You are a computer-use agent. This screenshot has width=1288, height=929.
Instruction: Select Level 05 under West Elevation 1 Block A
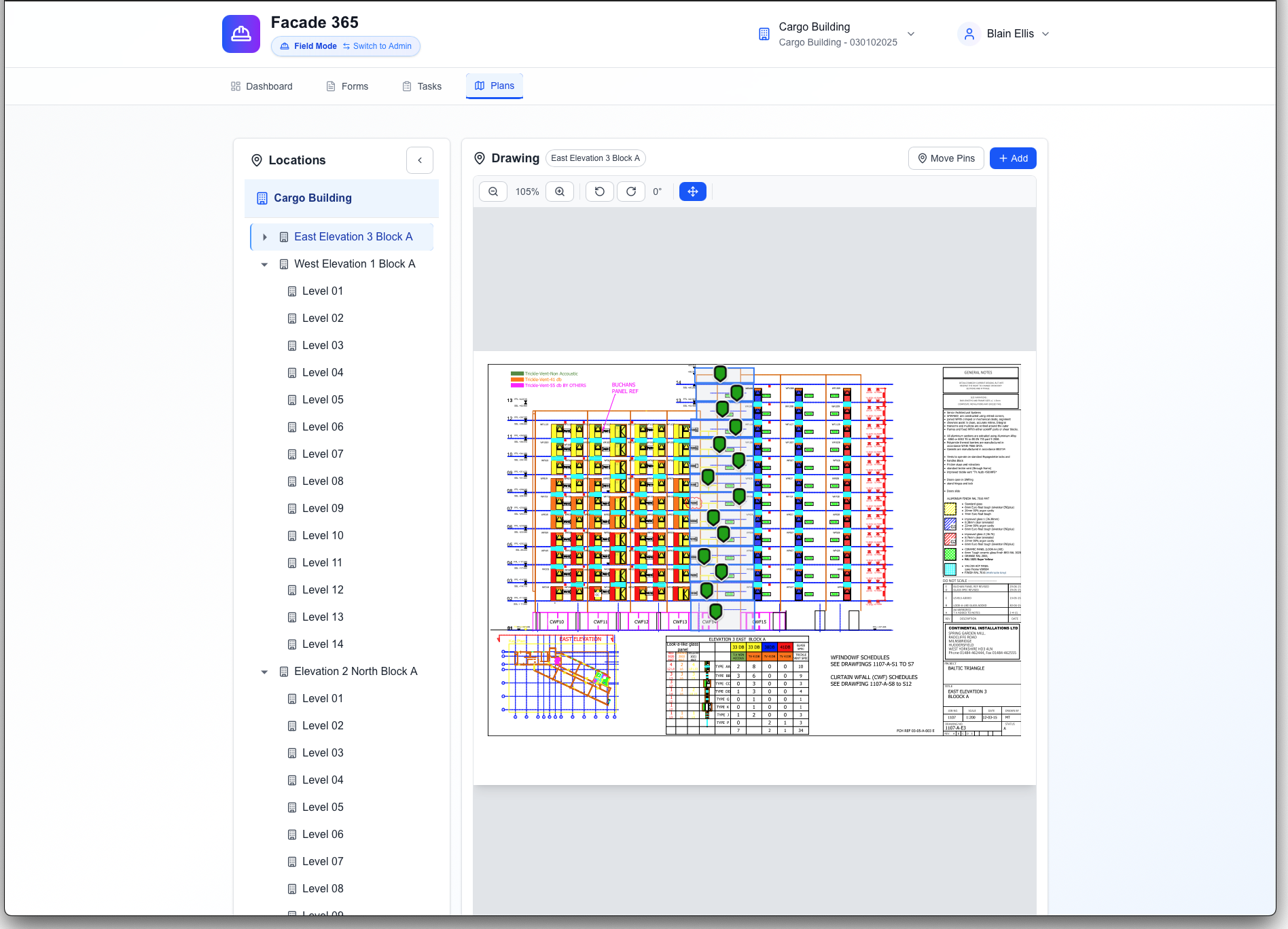coord(323,399)
